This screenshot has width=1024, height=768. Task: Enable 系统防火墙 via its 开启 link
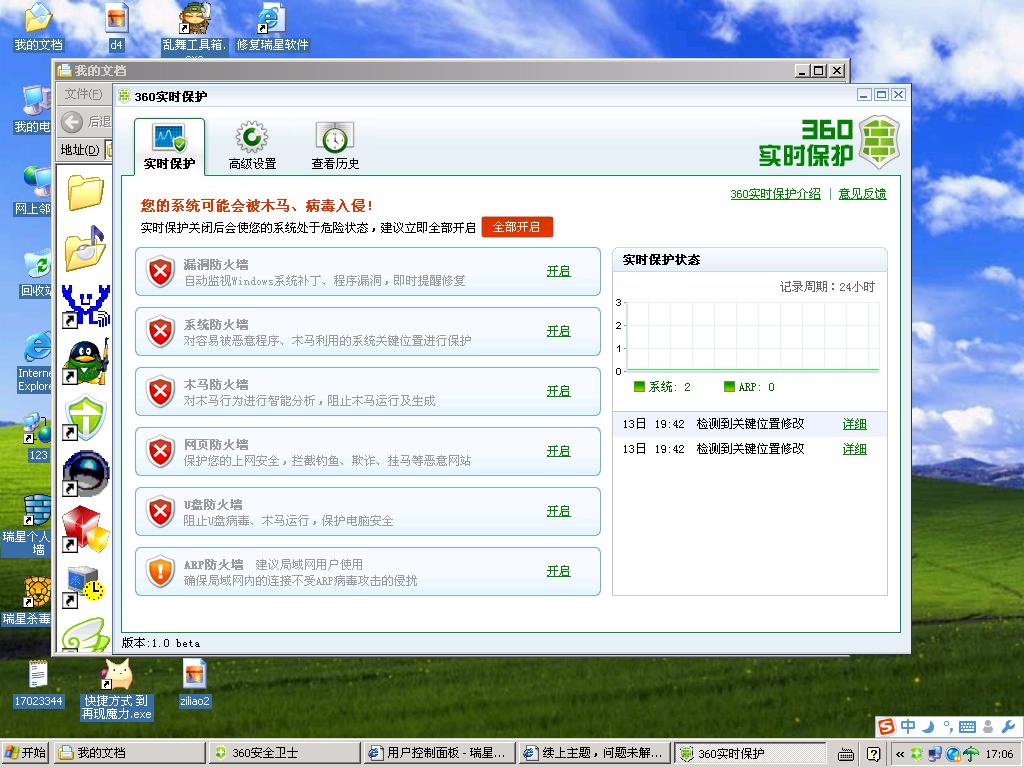coord(558,331)
